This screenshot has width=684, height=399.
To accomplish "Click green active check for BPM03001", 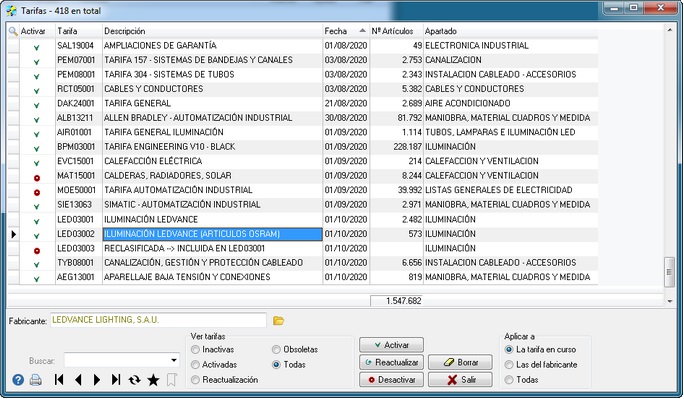I will pyautogui.click(x=37, y=149).
